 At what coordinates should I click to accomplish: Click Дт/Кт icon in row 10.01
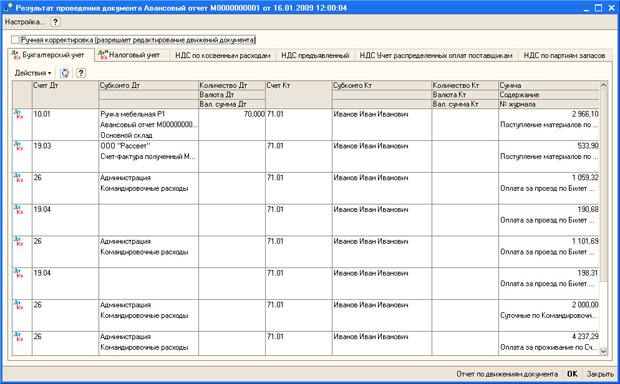coord(18,115)
